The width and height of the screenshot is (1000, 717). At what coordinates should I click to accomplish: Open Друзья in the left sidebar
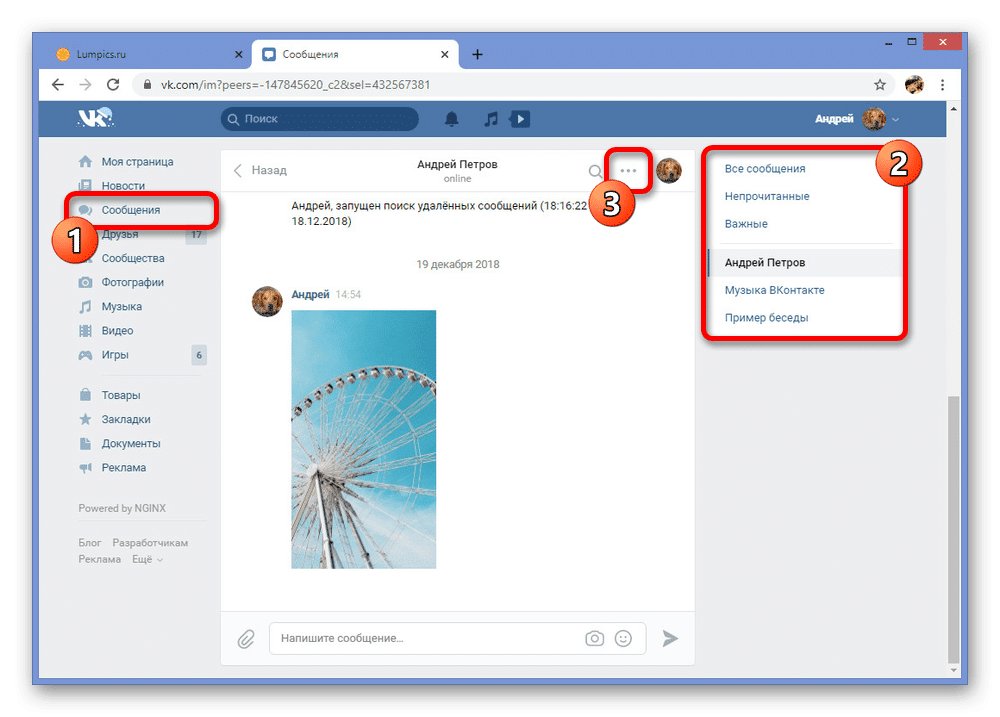click(x=122, y=235)
